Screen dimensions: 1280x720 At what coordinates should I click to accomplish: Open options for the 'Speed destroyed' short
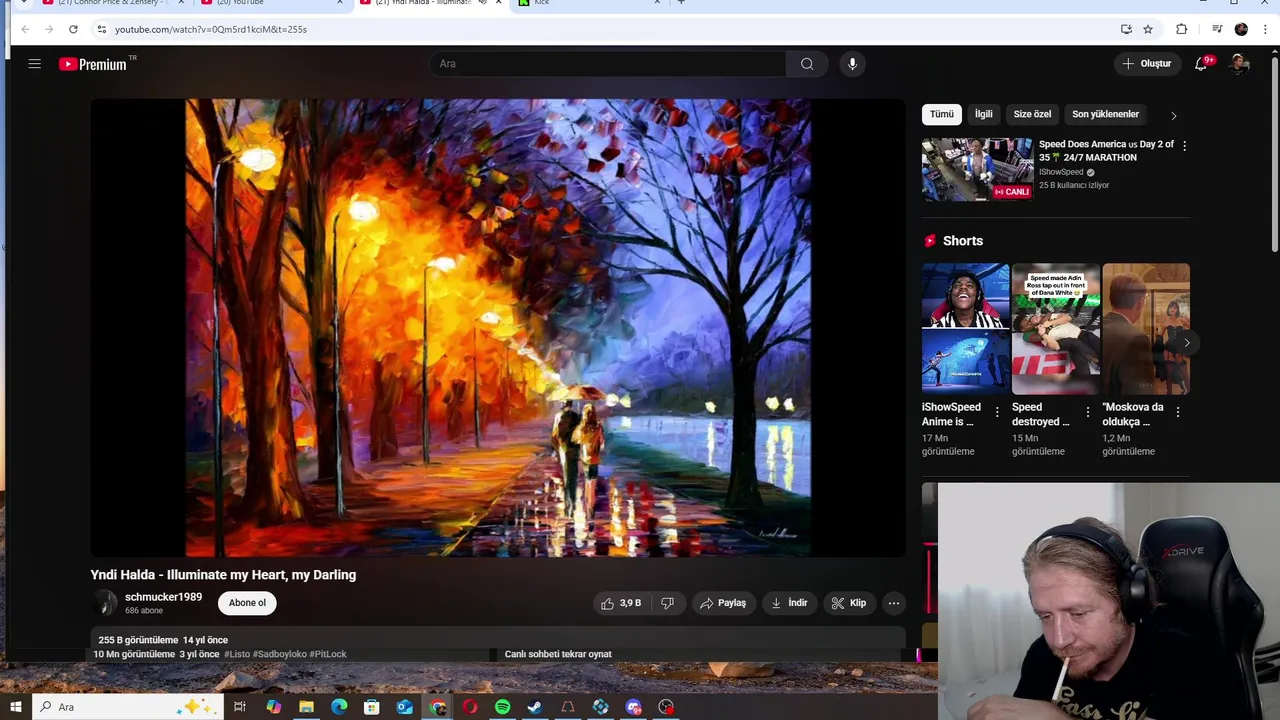[1088, 412]
